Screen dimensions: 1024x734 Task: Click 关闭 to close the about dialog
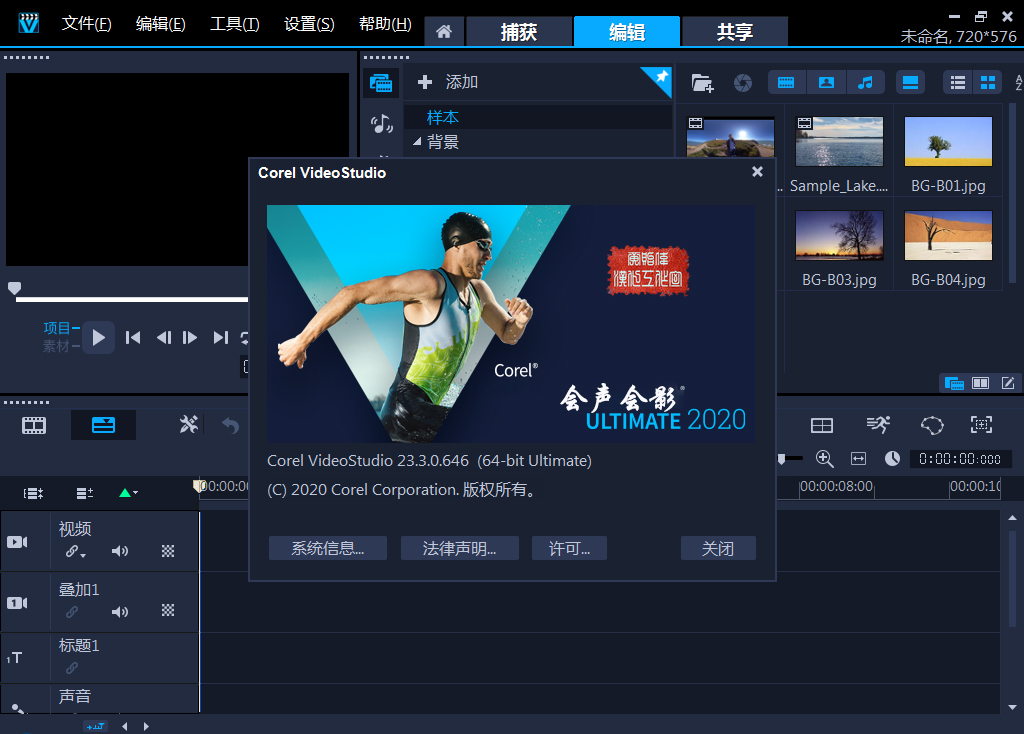click(x=718, y=549)
